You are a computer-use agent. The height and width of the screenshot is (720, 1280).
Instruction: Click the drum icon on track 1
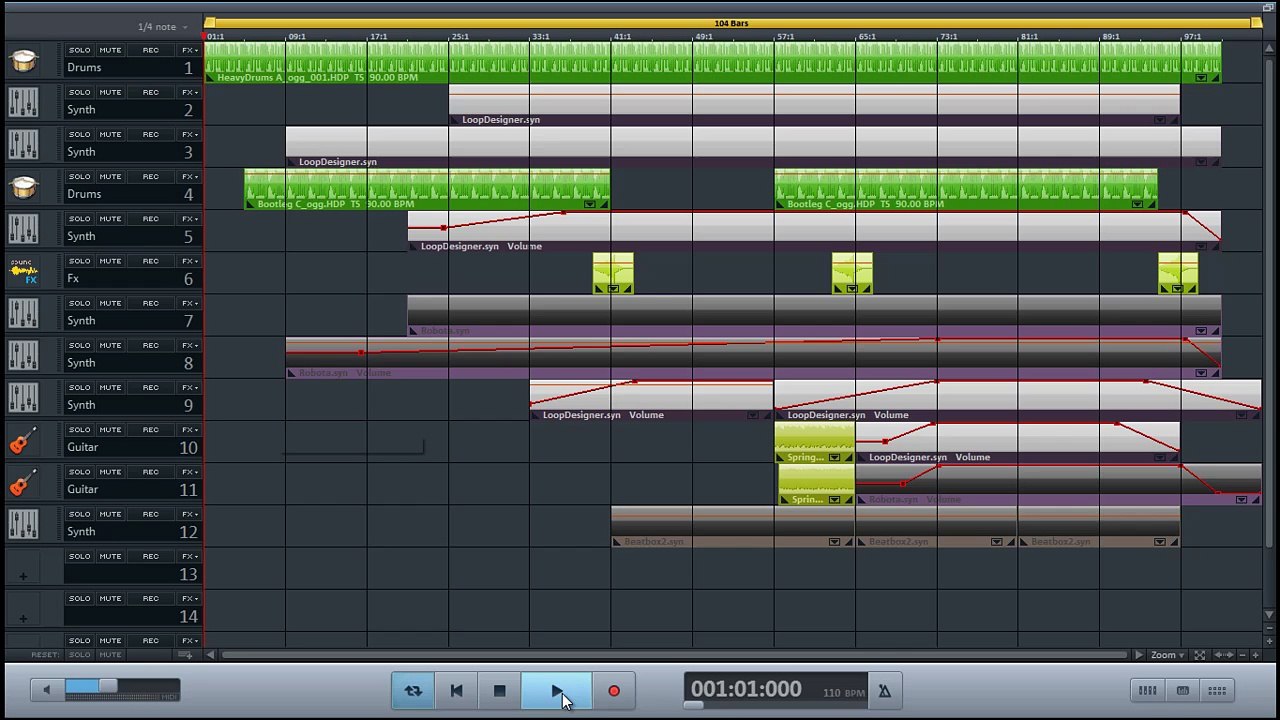click(23, 61)
